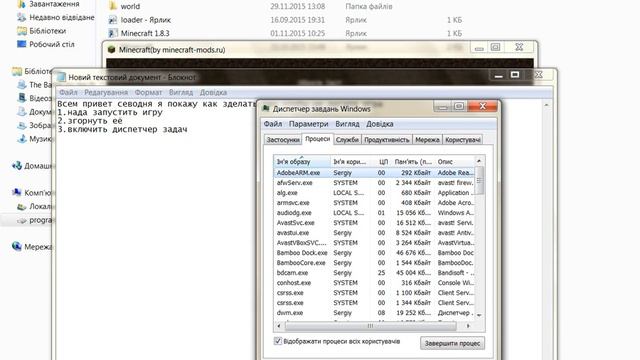The height and width of the screenshot is (360, 640).
Task: Open Файл menu in Task Manager
Action: 273,124
